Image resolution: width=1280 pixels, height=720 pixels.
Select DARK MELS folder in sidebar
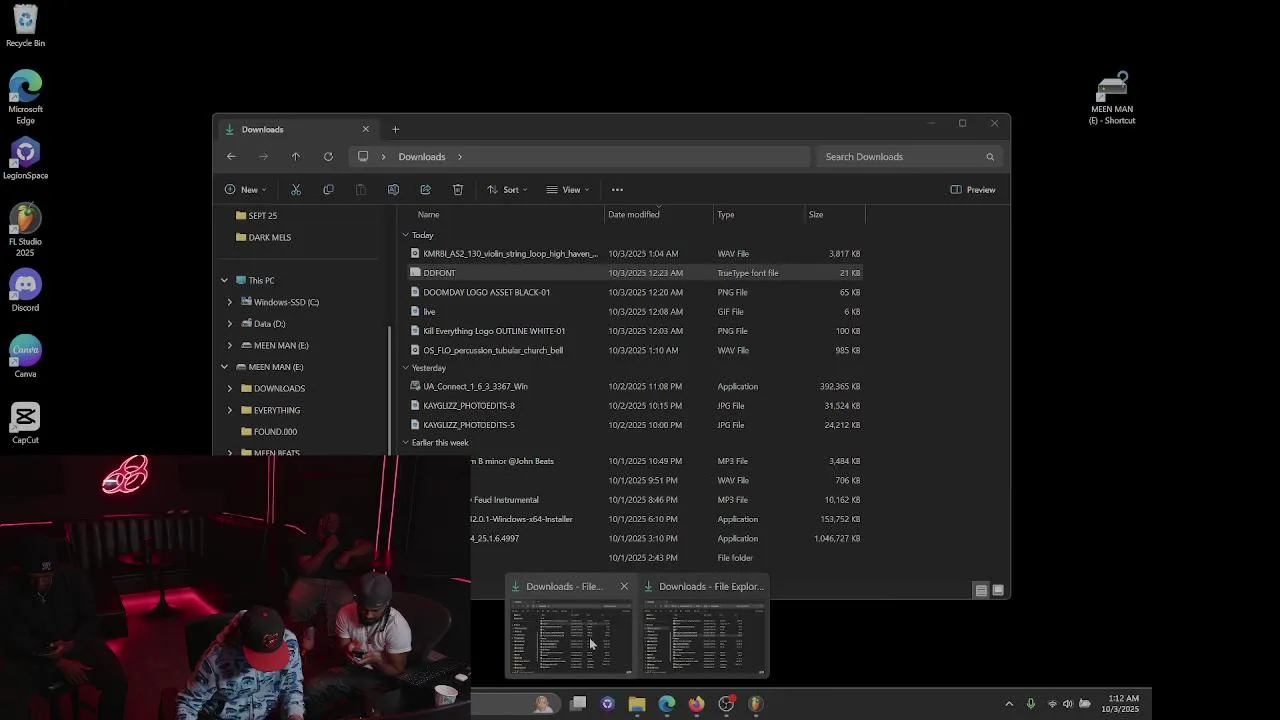(x=262, y=238)
